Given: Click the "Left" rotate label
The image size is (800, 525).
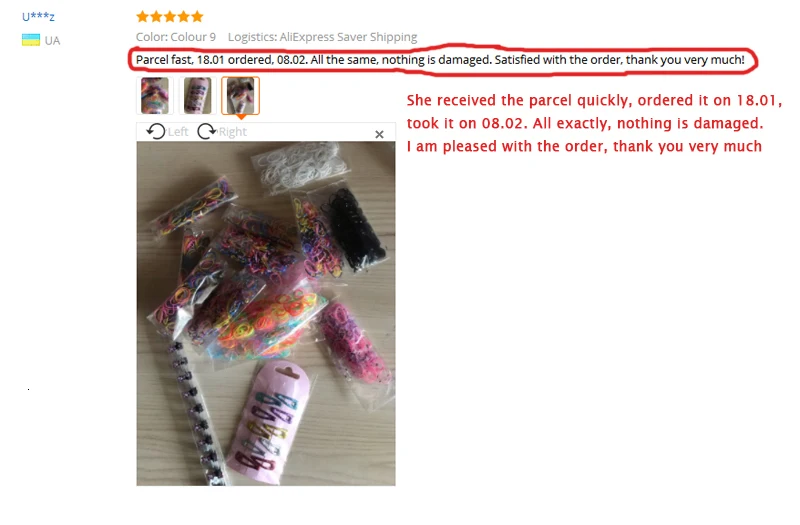Looking at the screenshot, I should tap(178, 132).
